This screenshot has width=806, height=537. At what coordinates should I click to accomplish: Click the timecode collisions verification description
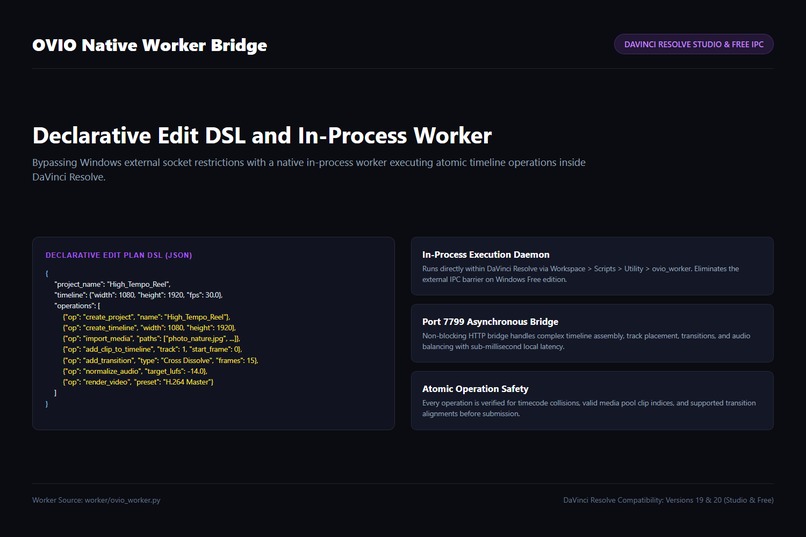click(x=589, y=409)
